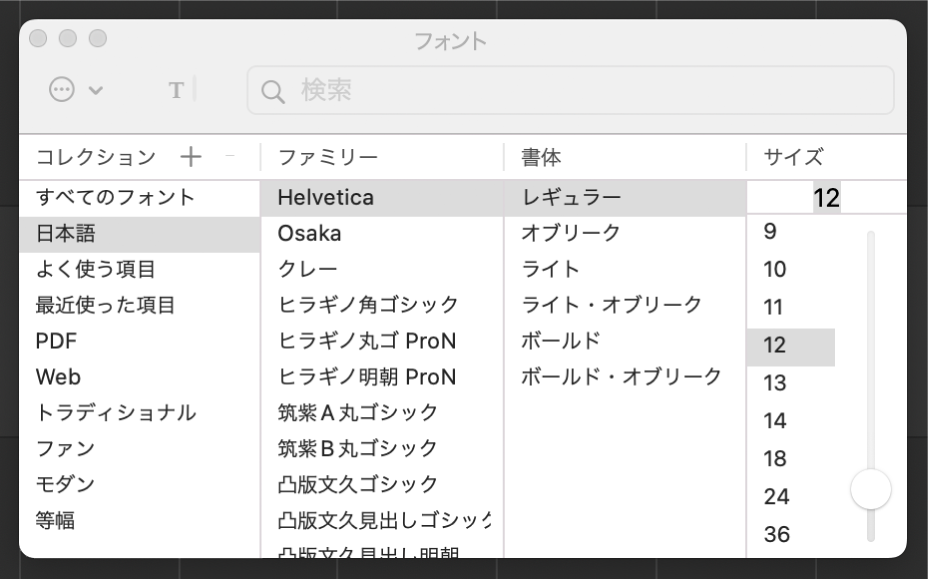Click the T text preview icon
Screen dimensions: 928x580
click(x=176, y=90)
